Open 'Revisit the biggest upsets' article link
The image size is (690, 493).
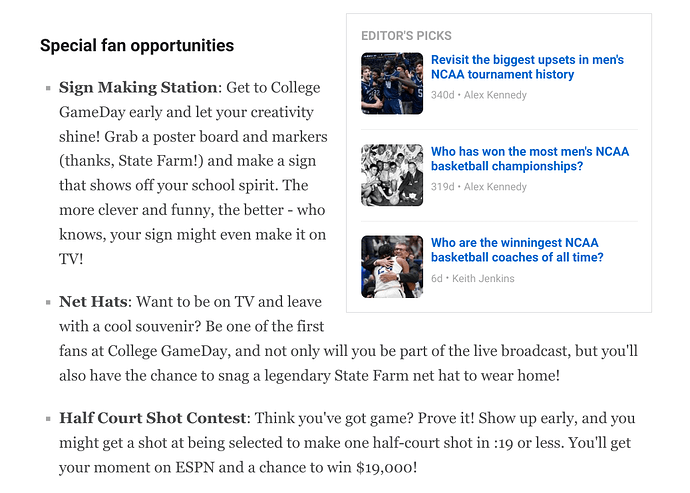tap(527, 67)
